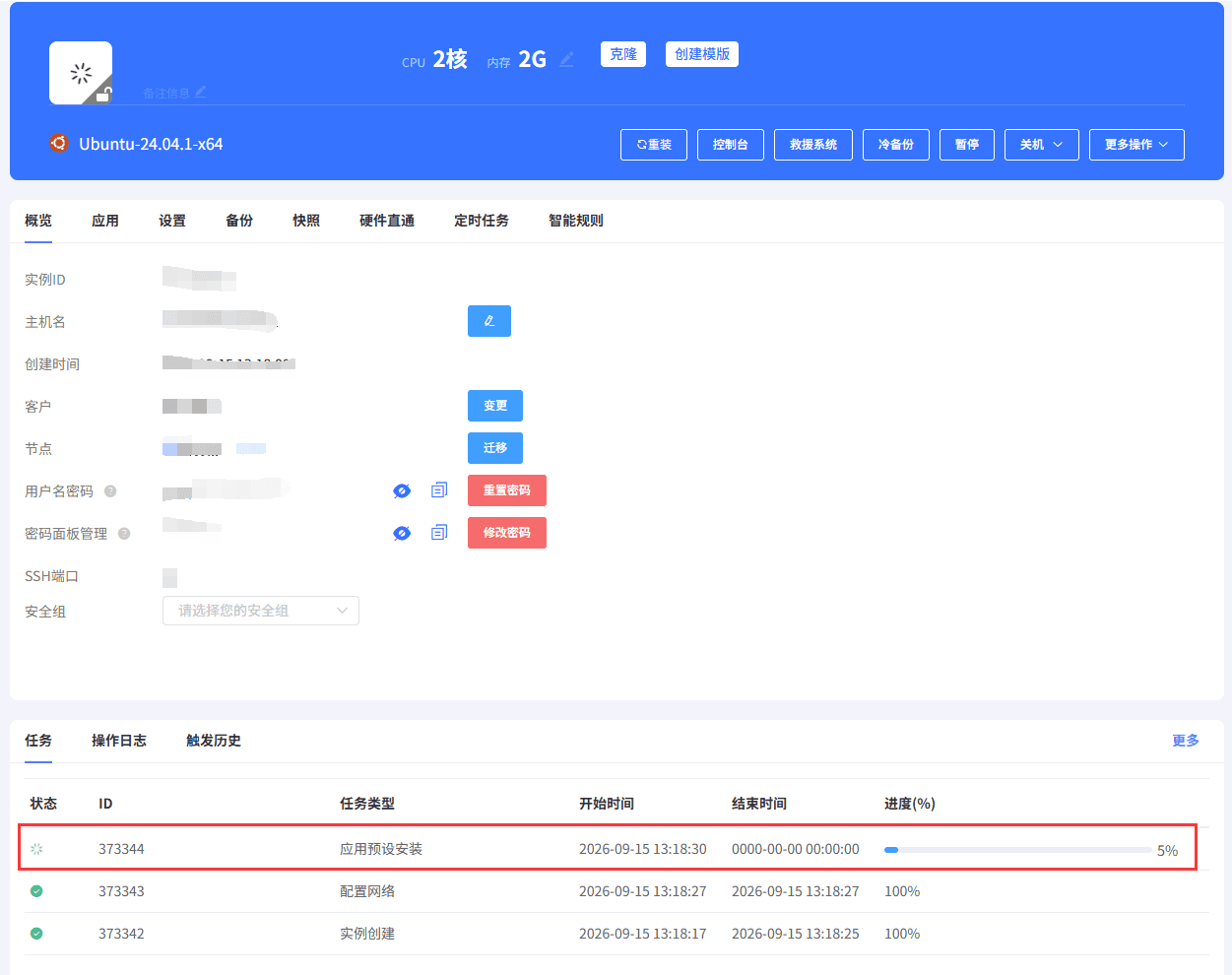Launch the 救援系统 rescue system
The image size is (1232, 975).
pyautogui.click(x=813, y=145)
